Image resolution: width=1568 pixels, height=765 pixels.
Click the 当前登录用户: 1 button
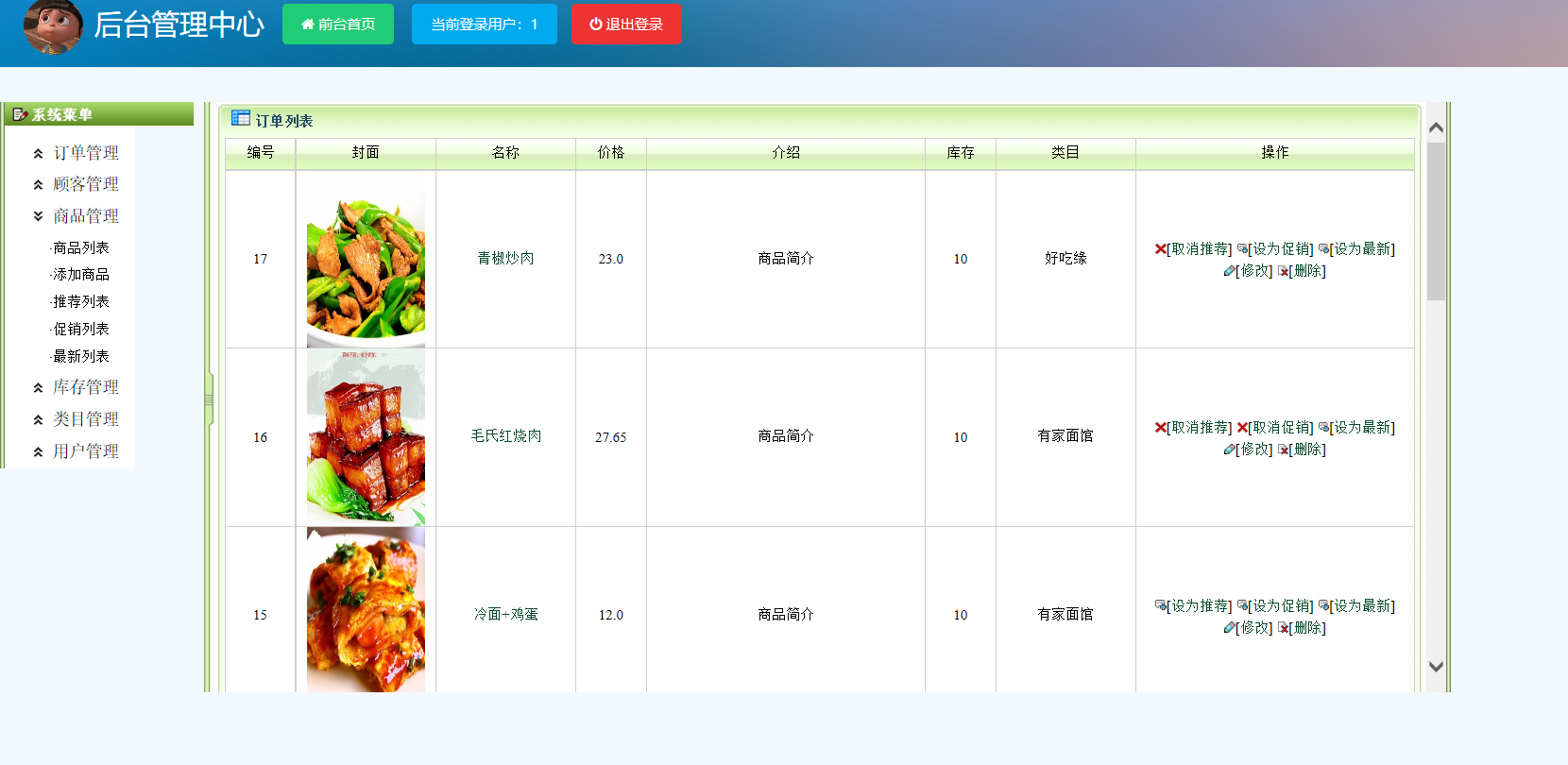[x=485, y=25]
